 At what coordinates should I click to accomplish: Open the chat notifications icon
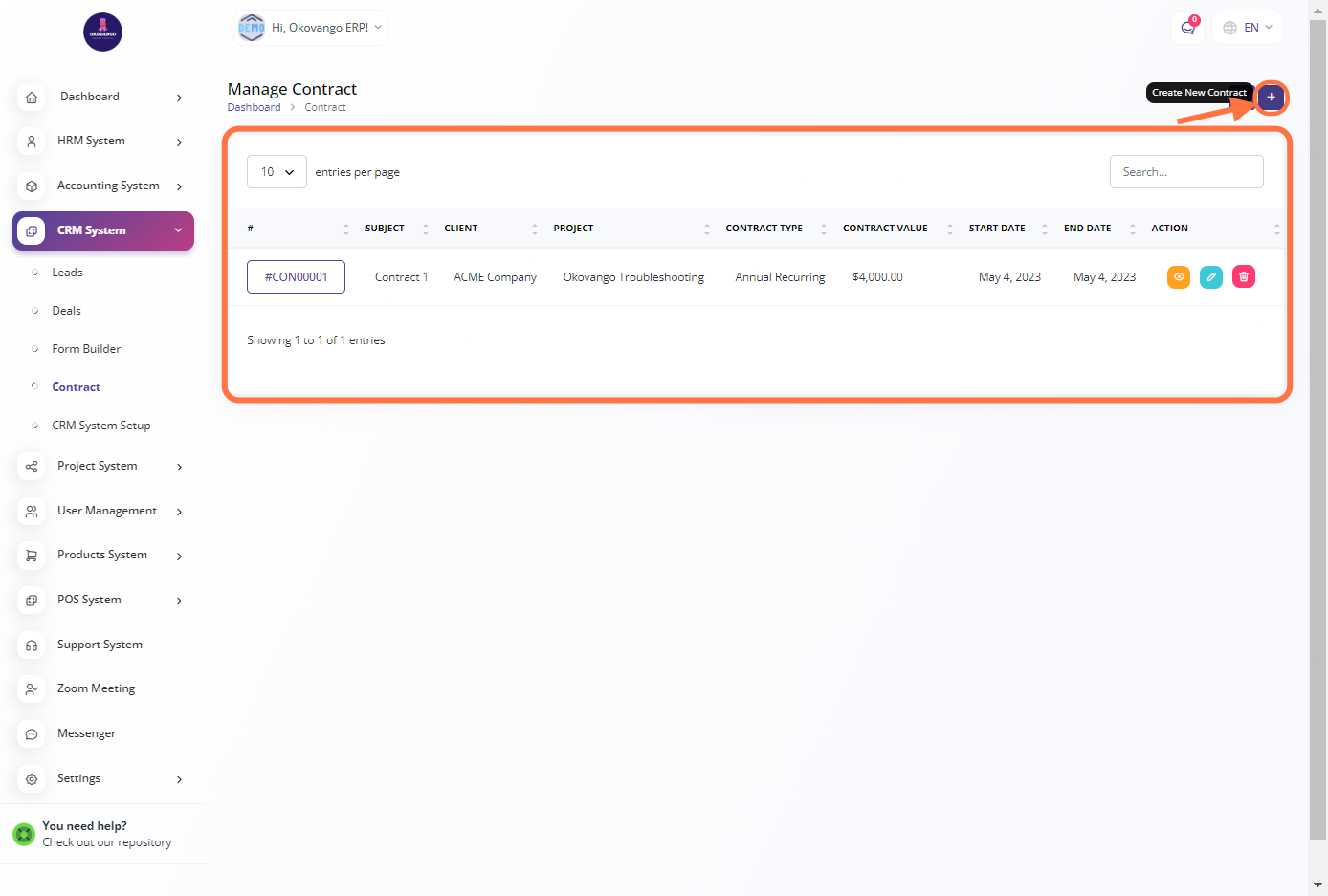pos(1188,28)
